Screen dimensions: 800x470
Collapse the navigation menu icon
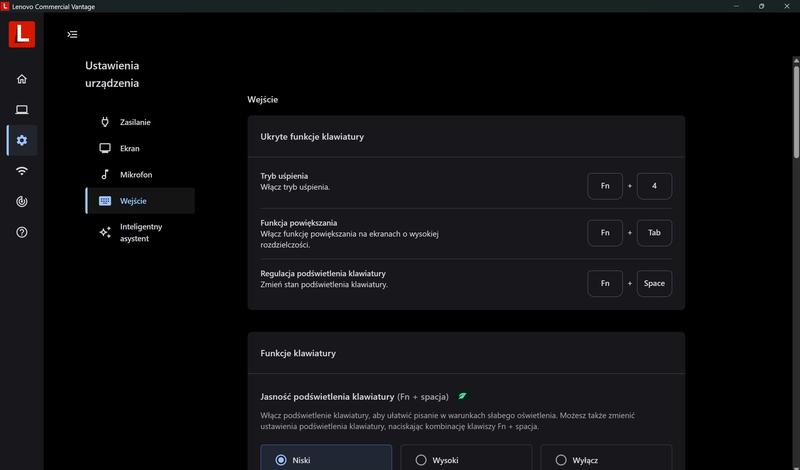(72, 34)
